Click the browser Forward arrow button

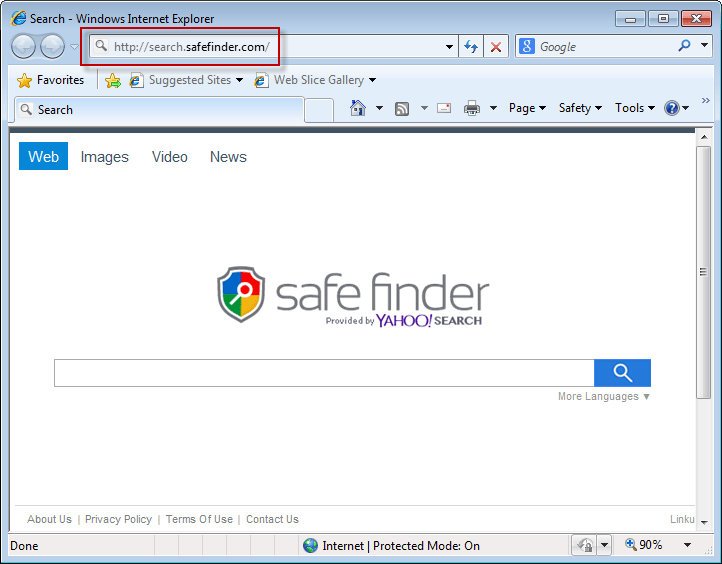(52, 47)
